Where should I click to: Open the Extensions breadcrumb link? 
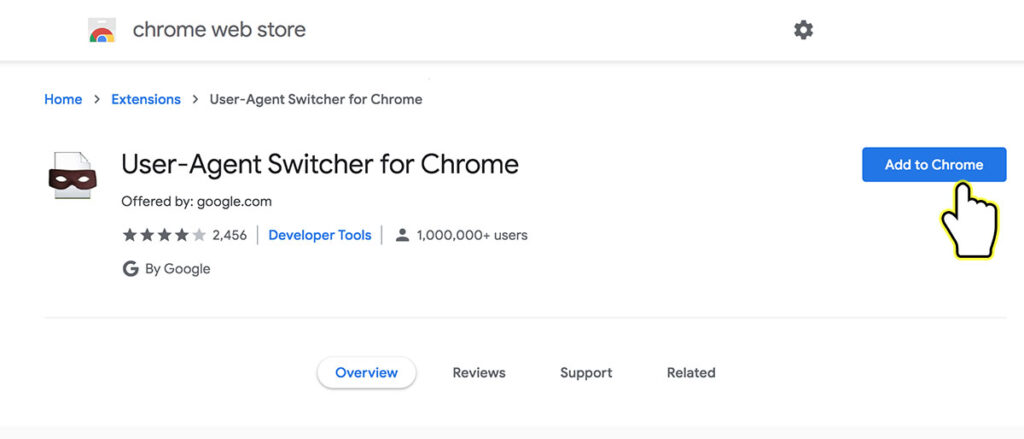[x=146, y=99]
